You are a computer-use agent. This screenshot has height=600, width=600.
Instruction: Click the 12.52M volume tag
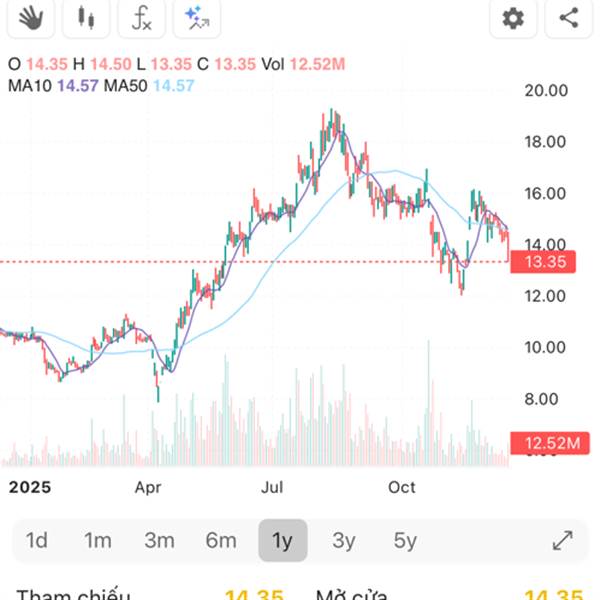[x=538, y=443]
